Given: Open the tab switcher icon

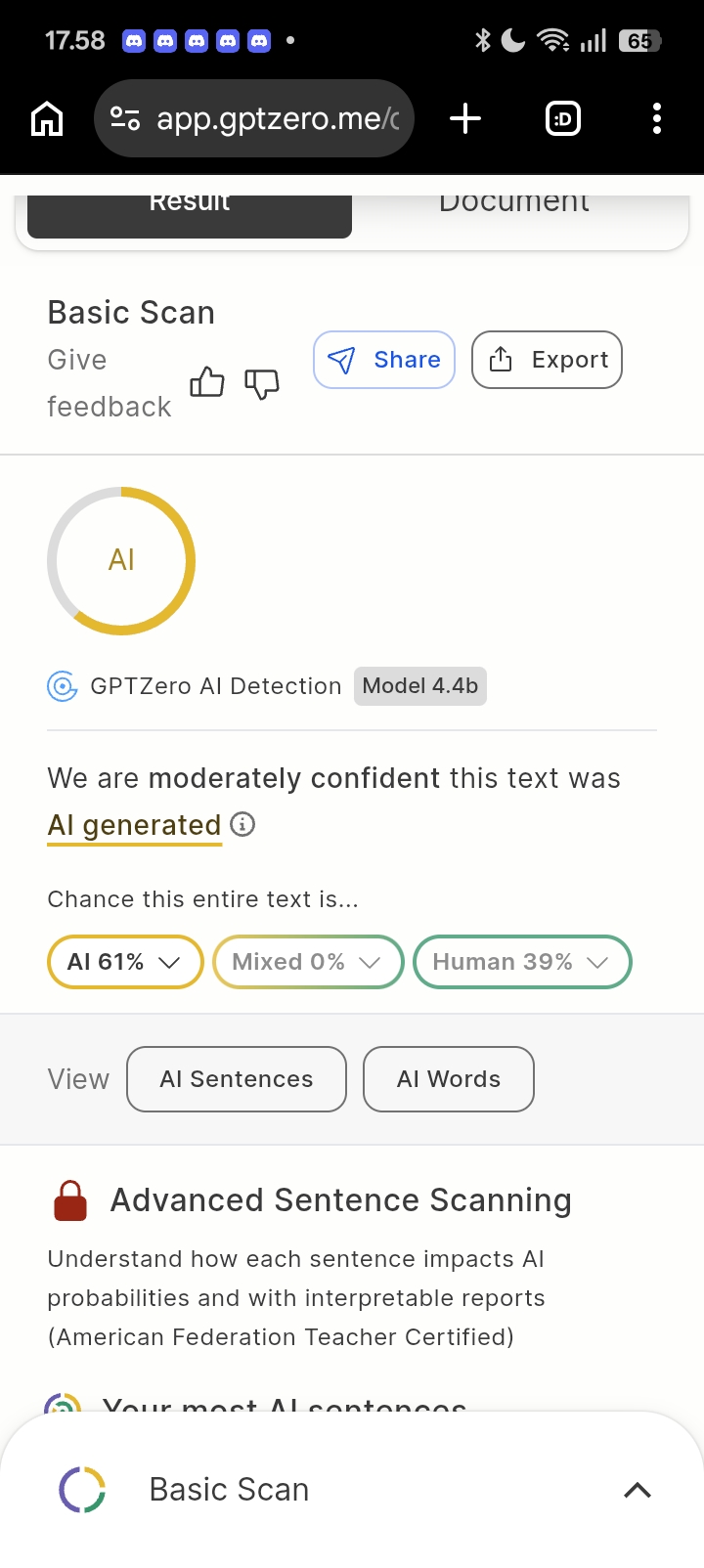Looking at the screenshot, I should [x=562, y=119].
